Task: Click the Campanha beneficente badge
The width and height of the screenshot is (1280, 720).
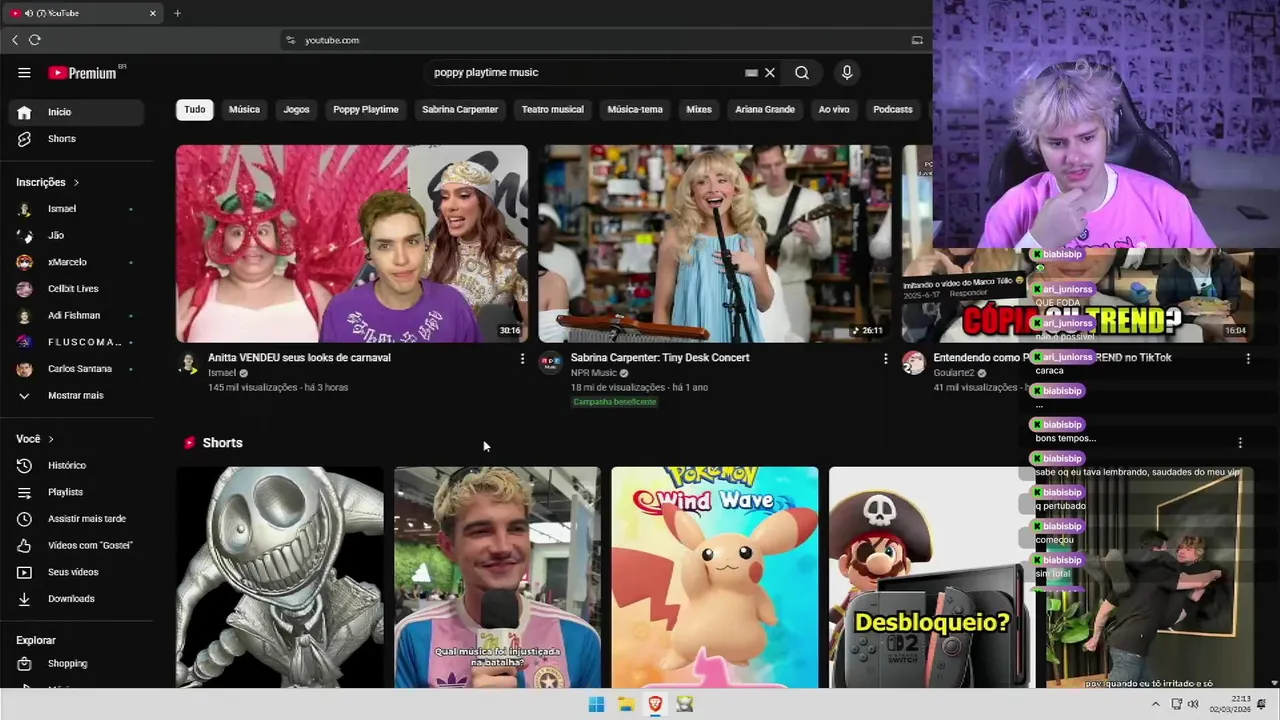Action: click(615, 402)
